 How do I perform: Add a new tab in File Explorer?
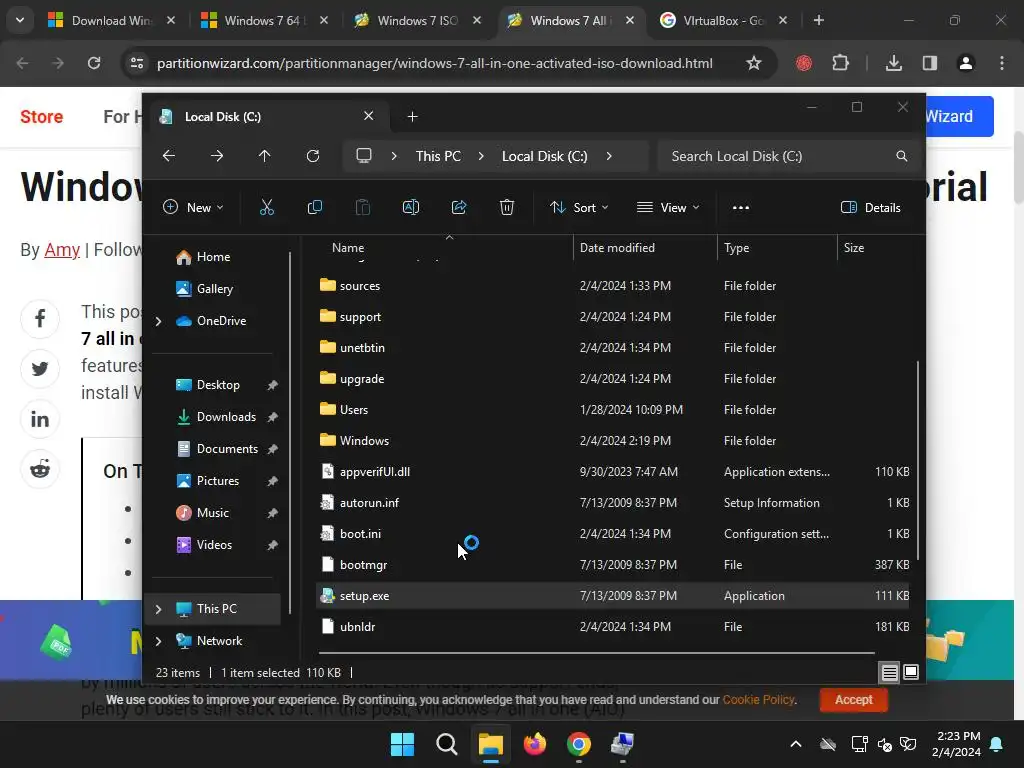coord(412,117)
